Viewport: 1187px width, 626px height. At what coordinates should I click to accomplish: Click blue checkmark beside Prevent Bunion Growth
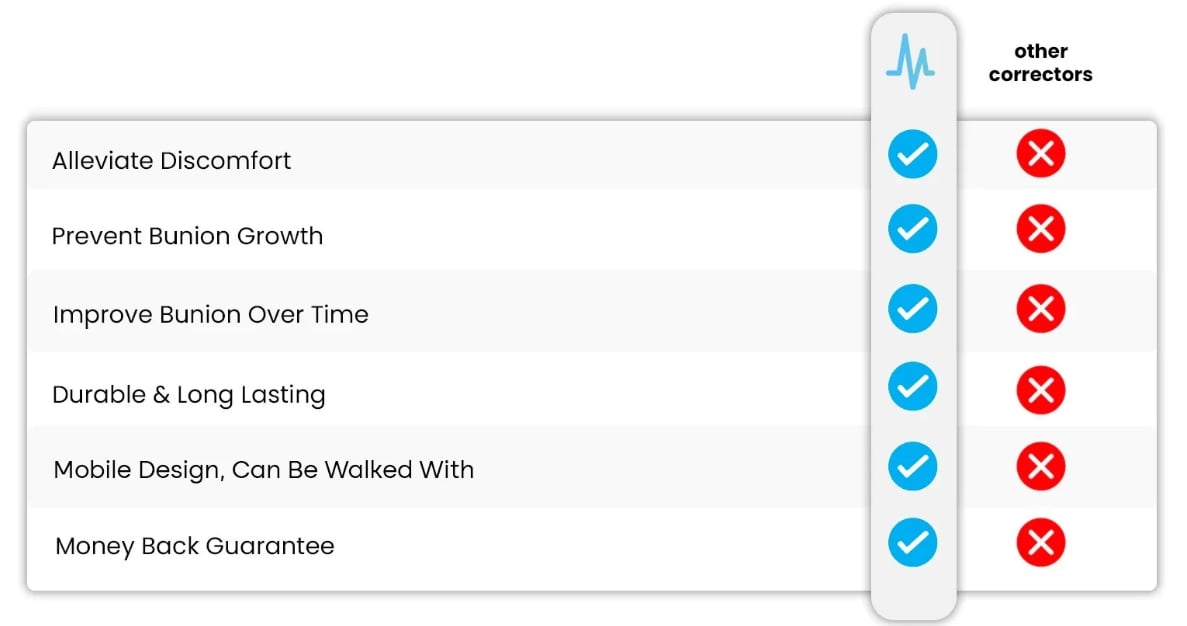[912, 230]
